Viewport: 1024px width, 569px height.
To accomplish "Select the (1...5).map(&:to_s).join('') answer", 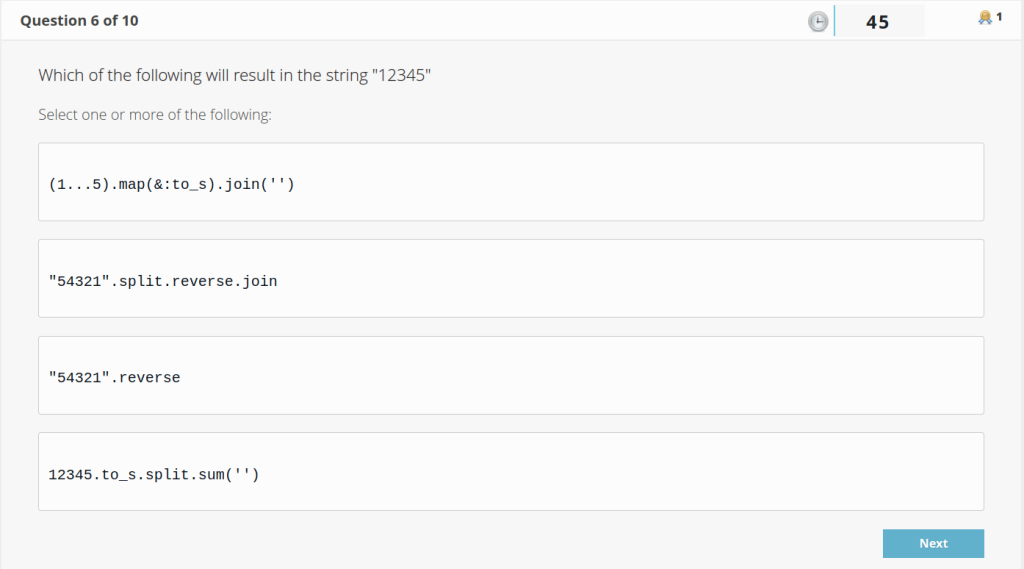I will coord(510,182).
